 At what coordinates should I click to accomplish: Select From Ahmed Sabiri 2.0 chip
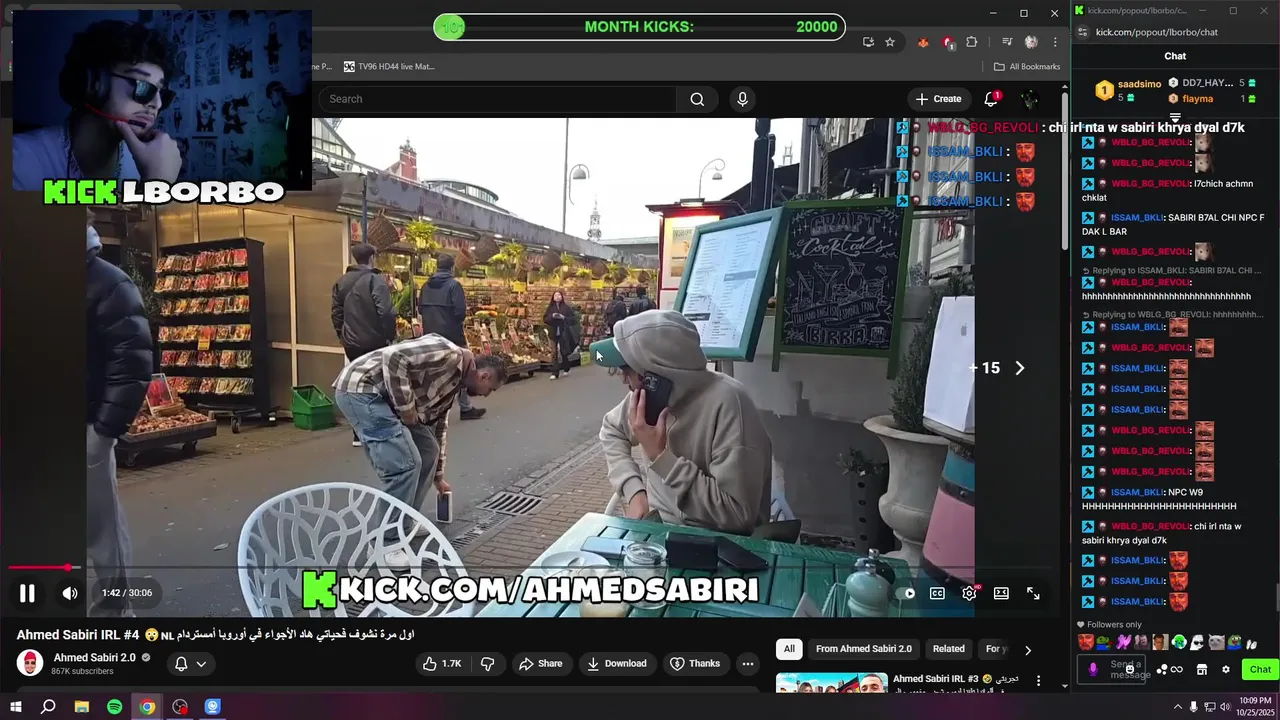click(864, 649)
